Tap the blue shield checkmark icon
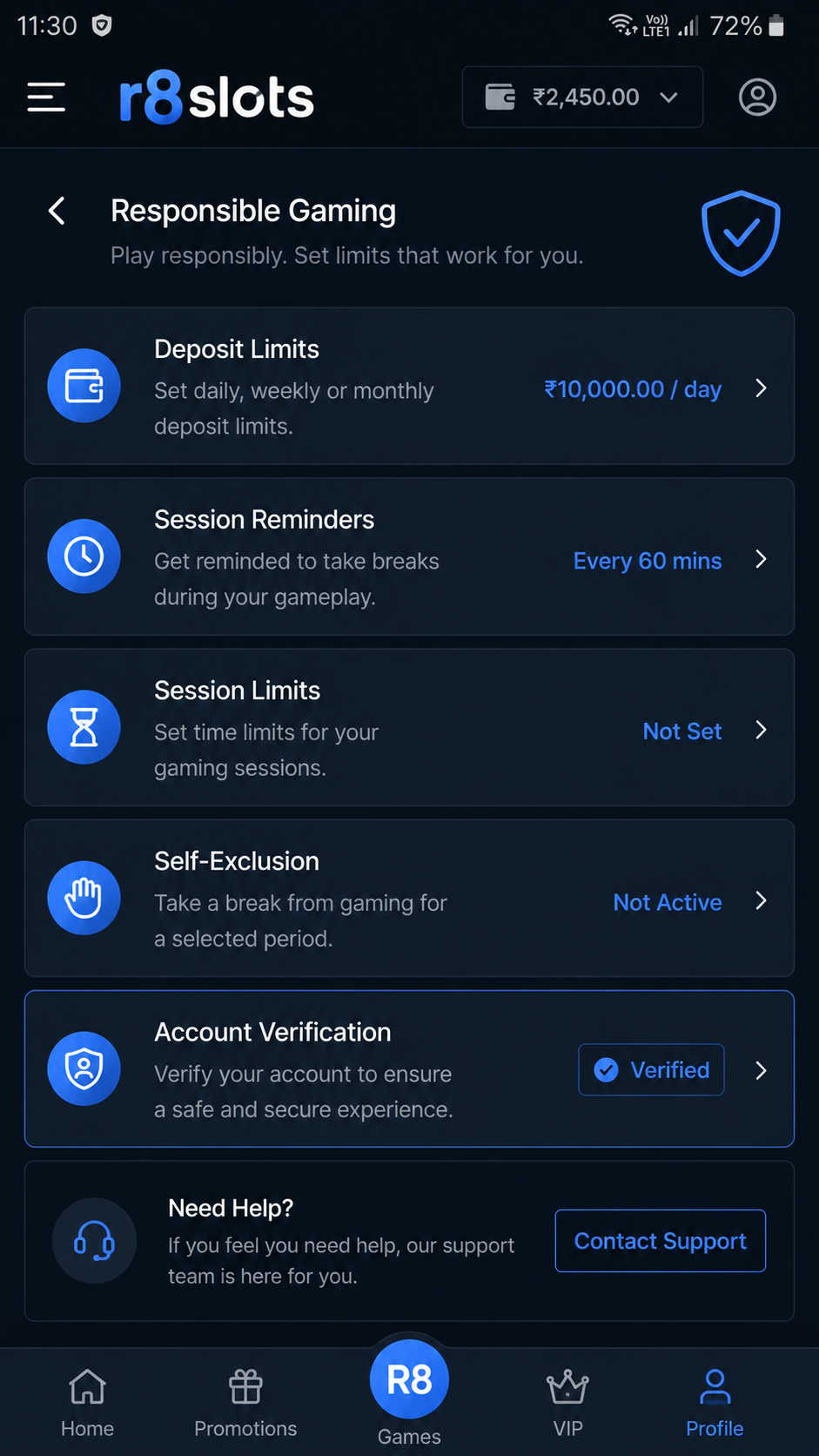The height and width of the screenshot is (1456, 819). point(741,233)
